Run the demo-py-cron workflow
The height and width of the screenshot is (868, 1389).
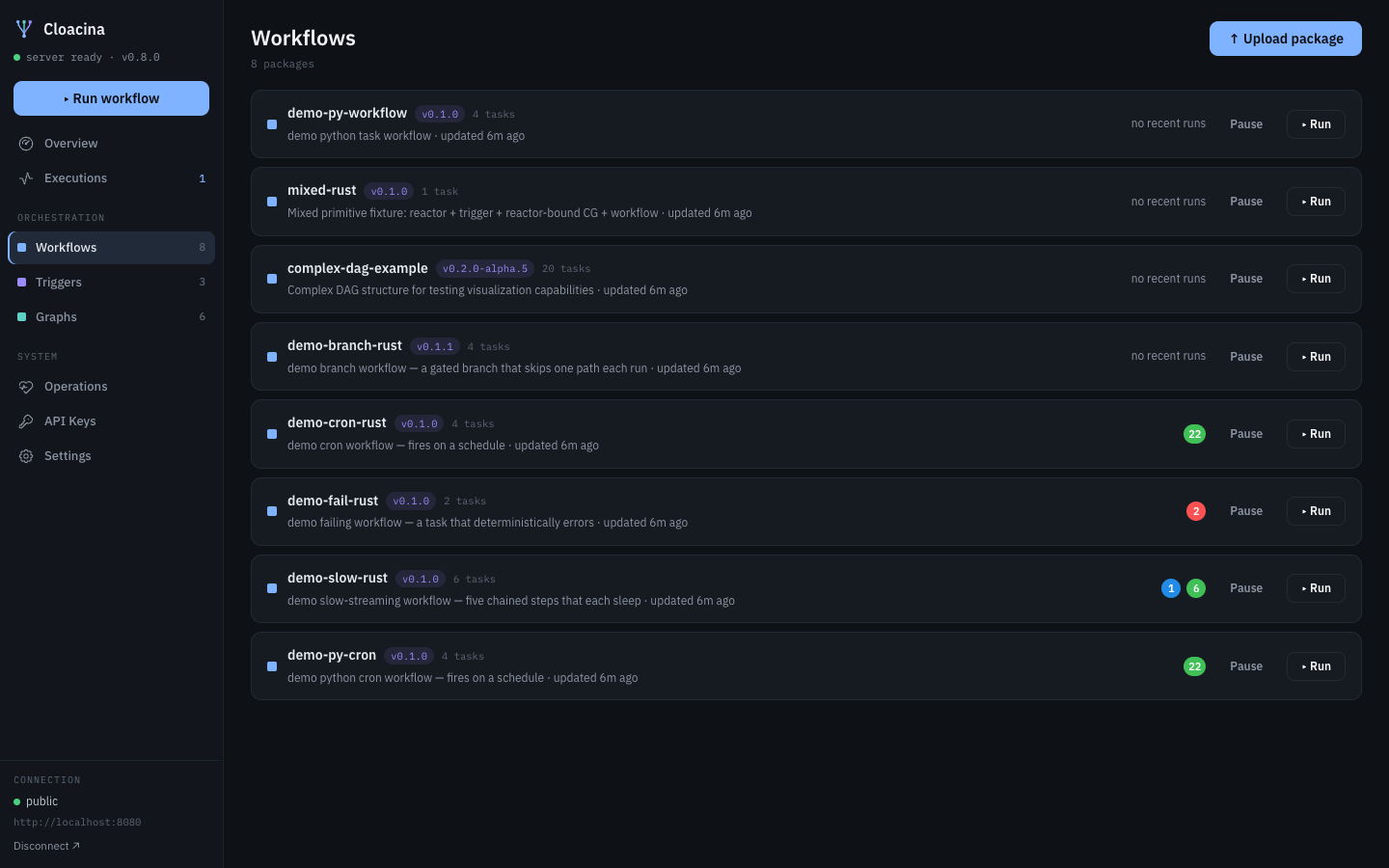pos(1316,666)
